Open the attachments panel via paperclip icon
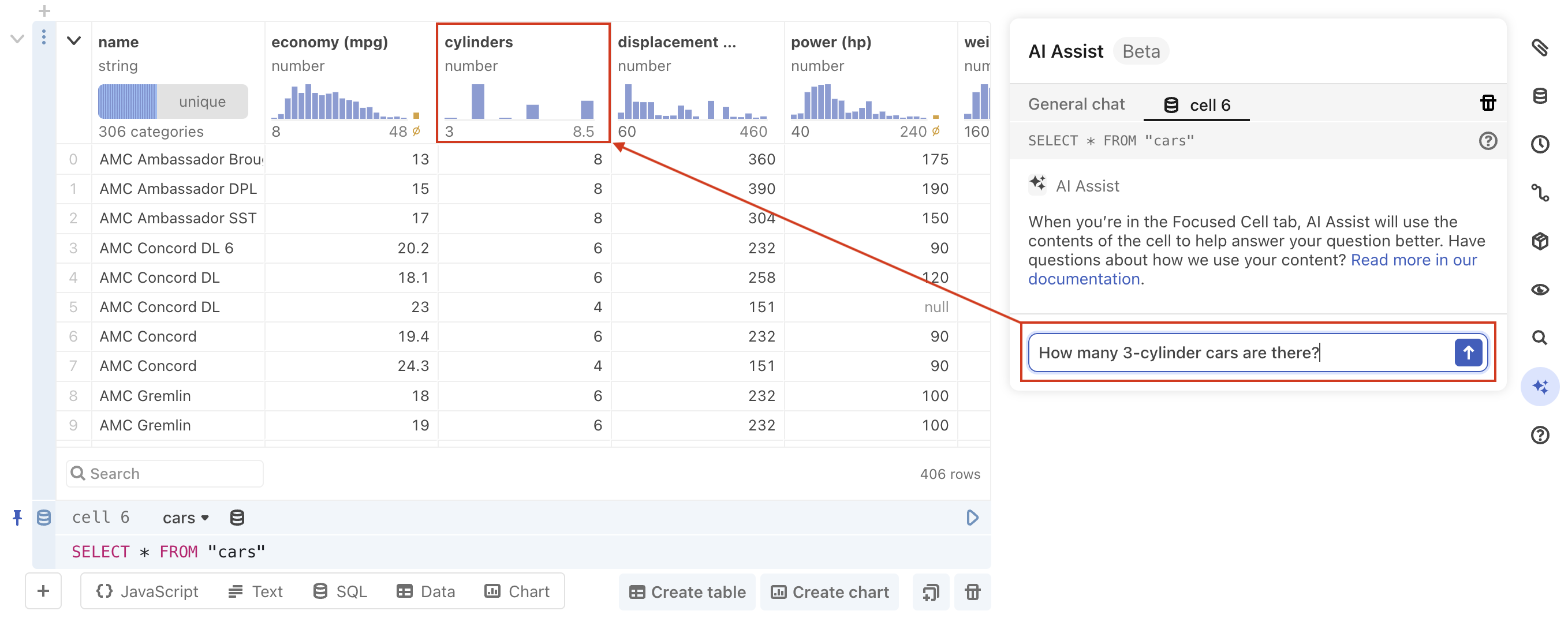This screenshot has width=1568, height=622. click(1541, 48)
